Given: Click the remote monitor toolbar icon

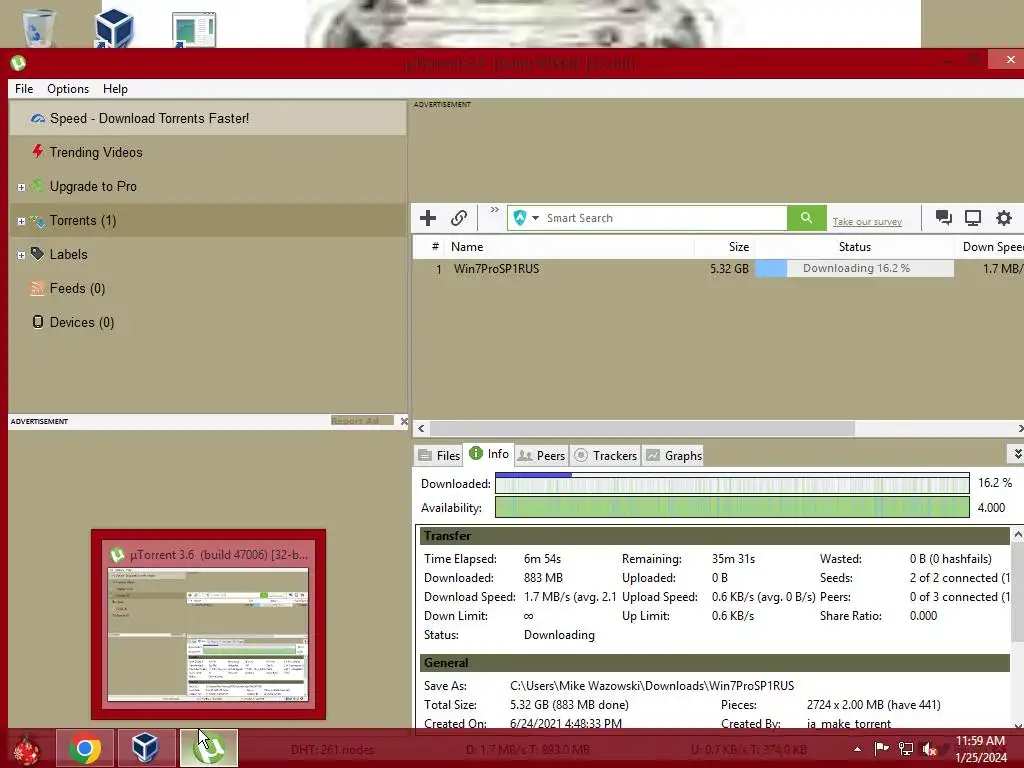Looking at the screenshot, I should coord(973,217).
